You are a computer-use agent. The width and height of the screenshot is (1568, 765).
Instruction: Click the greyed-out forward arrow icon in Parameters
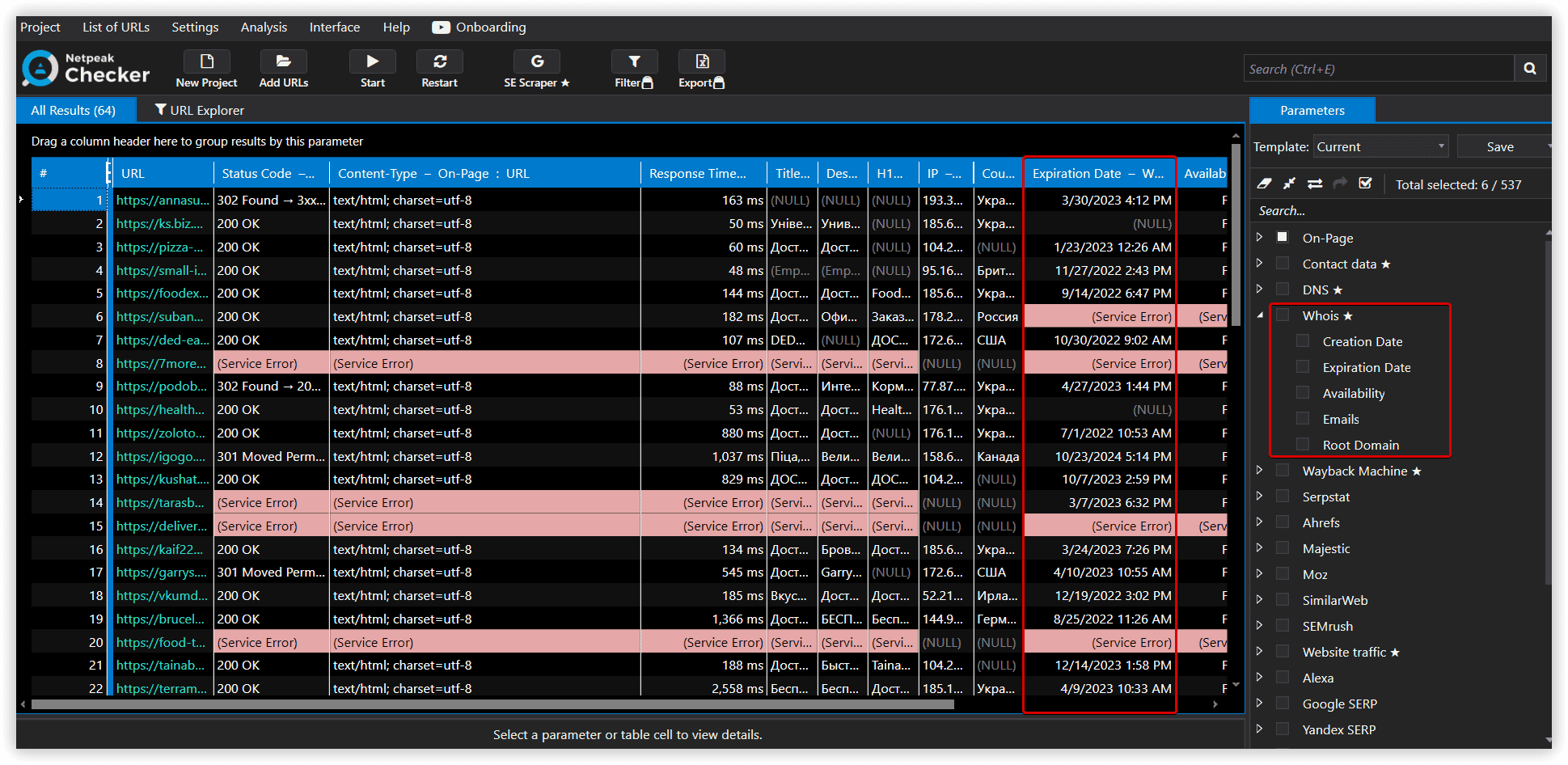coord(1340,184)
